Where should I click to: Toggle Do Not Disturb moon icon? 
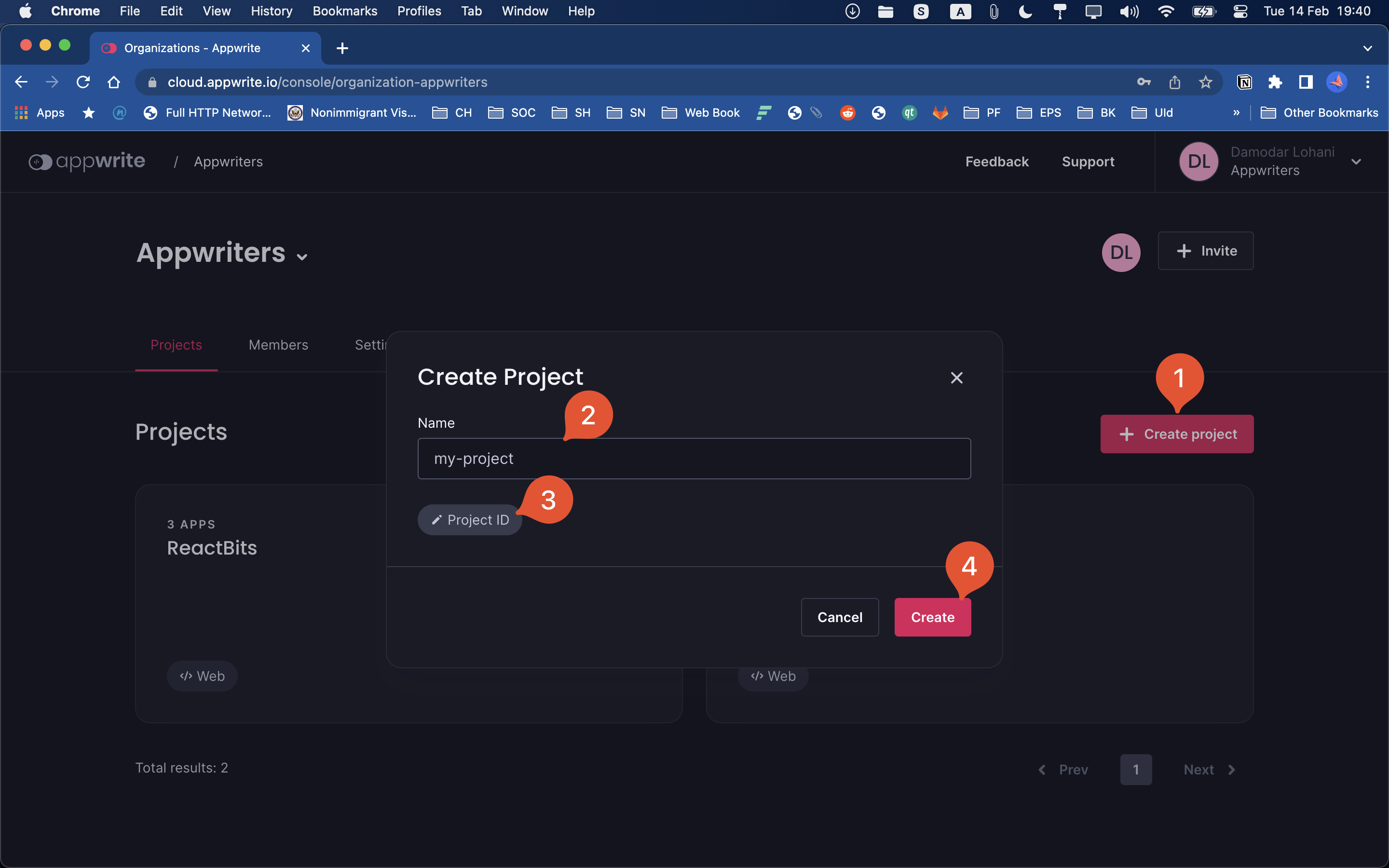[1025, 11]
